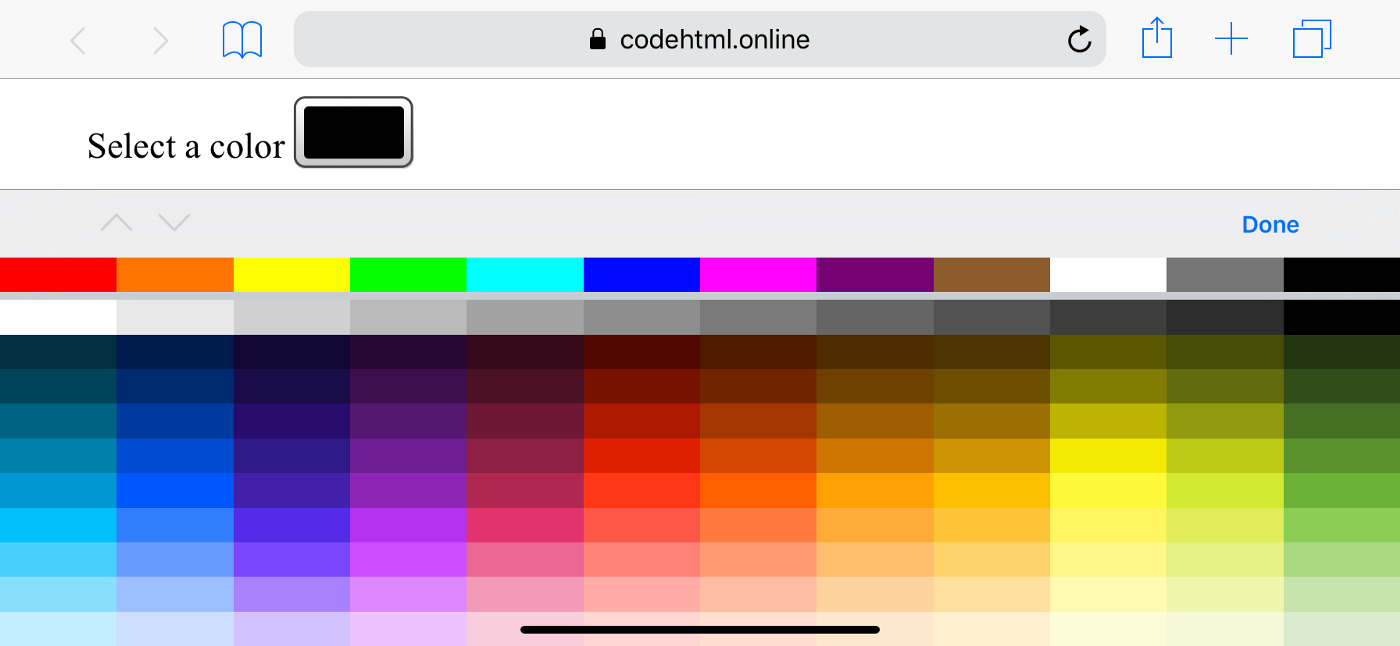
Task: Pick the orange swatch in top row
Action: point(175,275)
